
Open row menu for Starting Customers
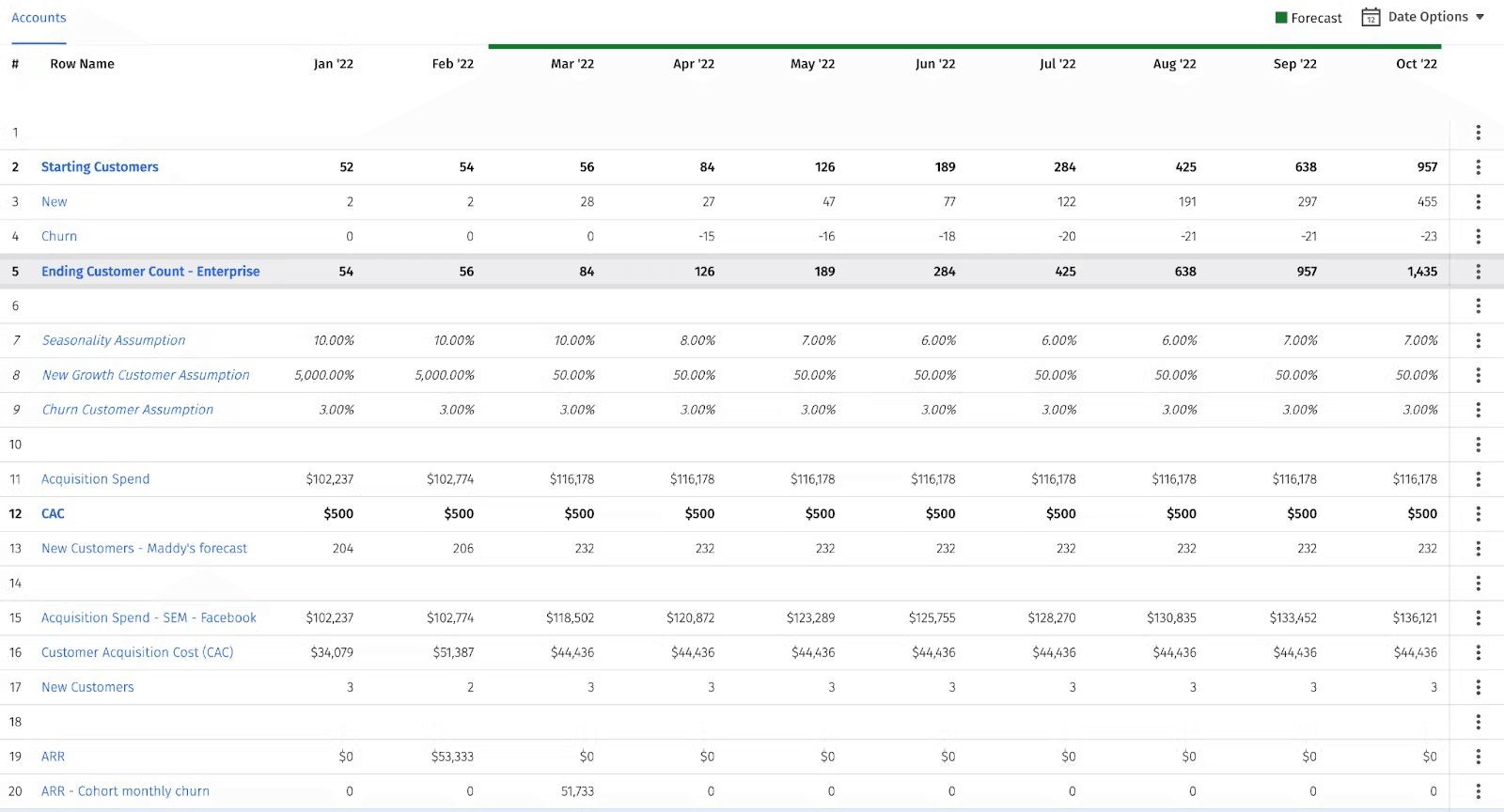tap(1478, 167)
